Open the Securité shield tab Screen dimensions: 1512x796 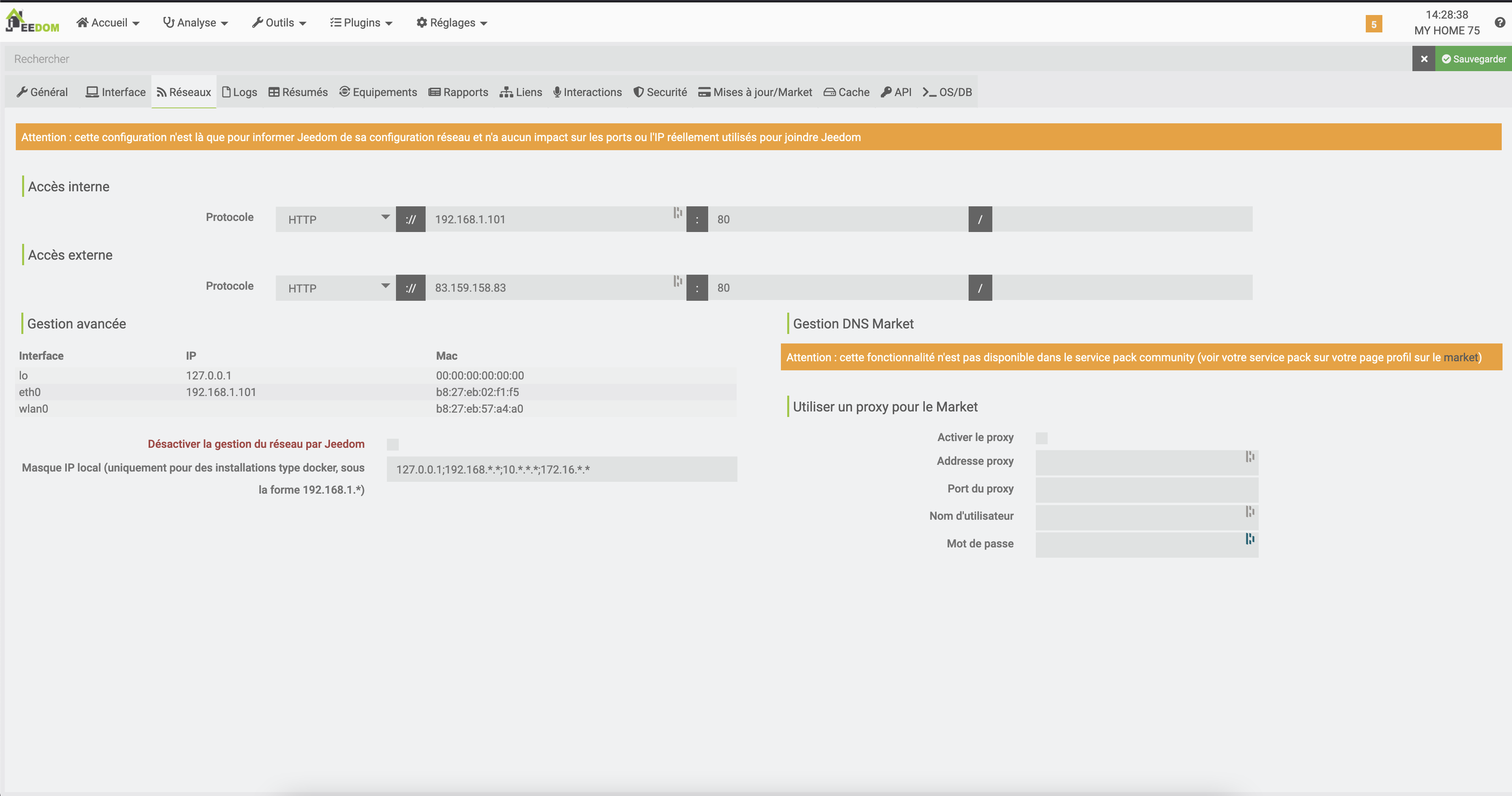[660, 92]
